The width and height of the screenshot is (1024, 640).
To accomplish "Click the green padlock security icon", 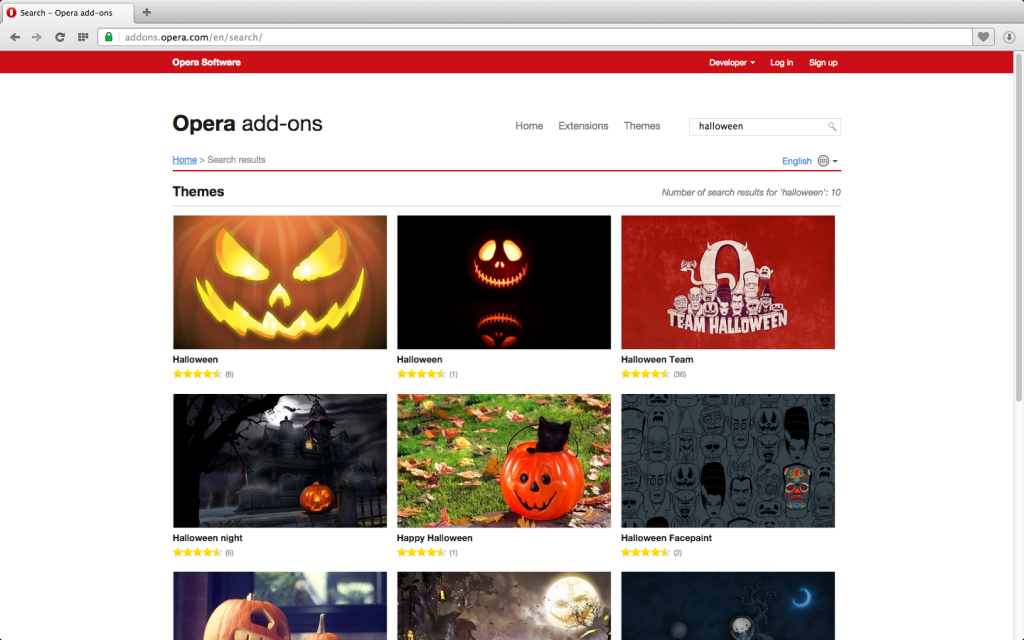I will [x=108, y=37].
